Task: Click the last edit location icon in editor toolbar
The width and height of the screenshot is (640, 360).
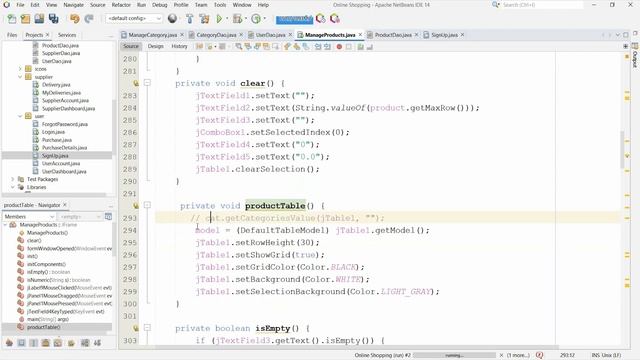Action: point(200,47)
